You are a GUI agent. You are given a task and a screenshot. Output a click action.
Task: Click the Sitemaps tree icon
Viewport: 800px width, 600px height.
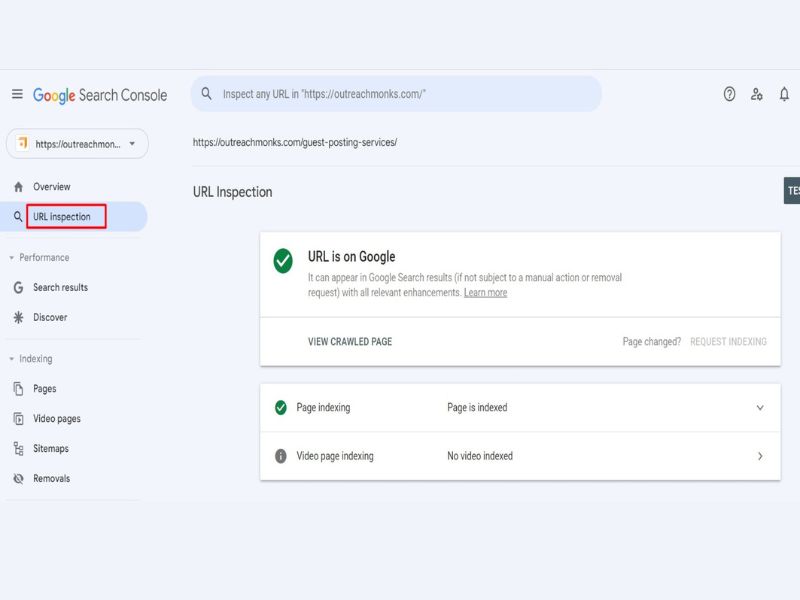pyautogui.click(x=18, y=448)
